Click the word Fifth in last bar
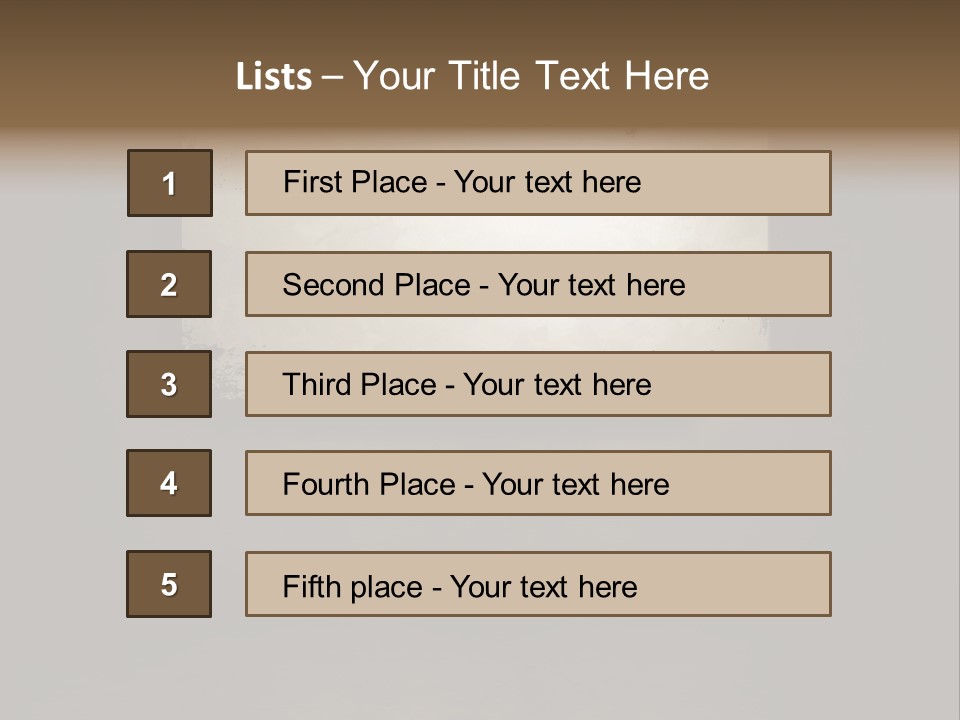The image size is (960, 720). (312, 587)
